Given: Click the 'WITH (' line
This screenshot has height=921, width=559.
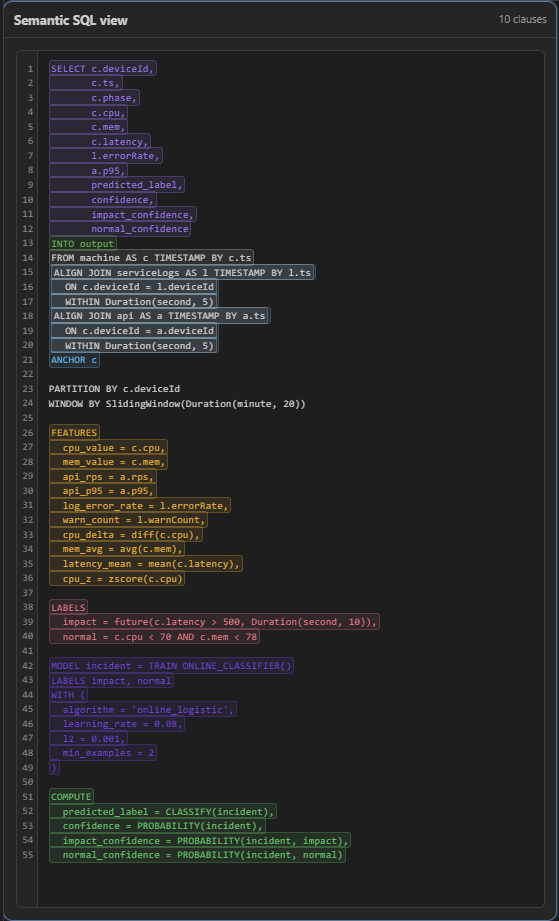Looking at the screenshot, I should (x=69, y=694).
